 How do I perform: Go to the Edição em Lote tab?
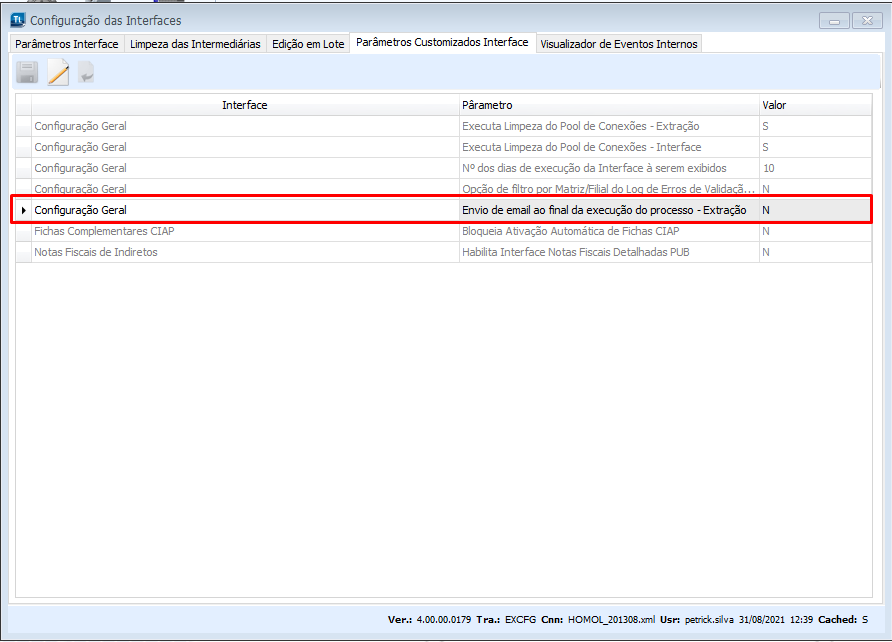[308, 44]
